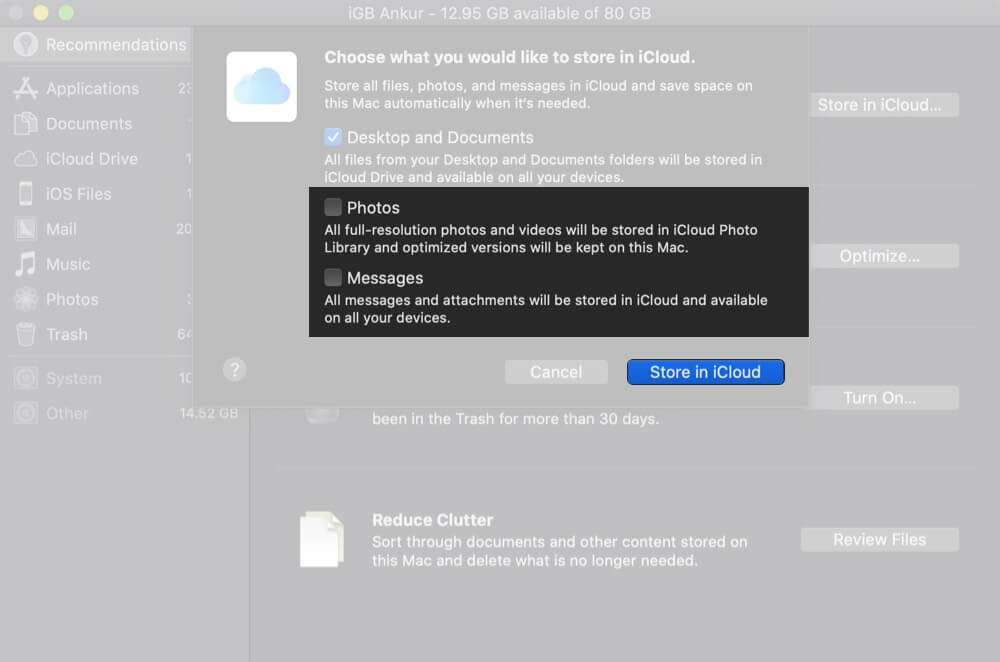
Task: Click the Recommendations lightbulb icon
Action: click(26, 44)
